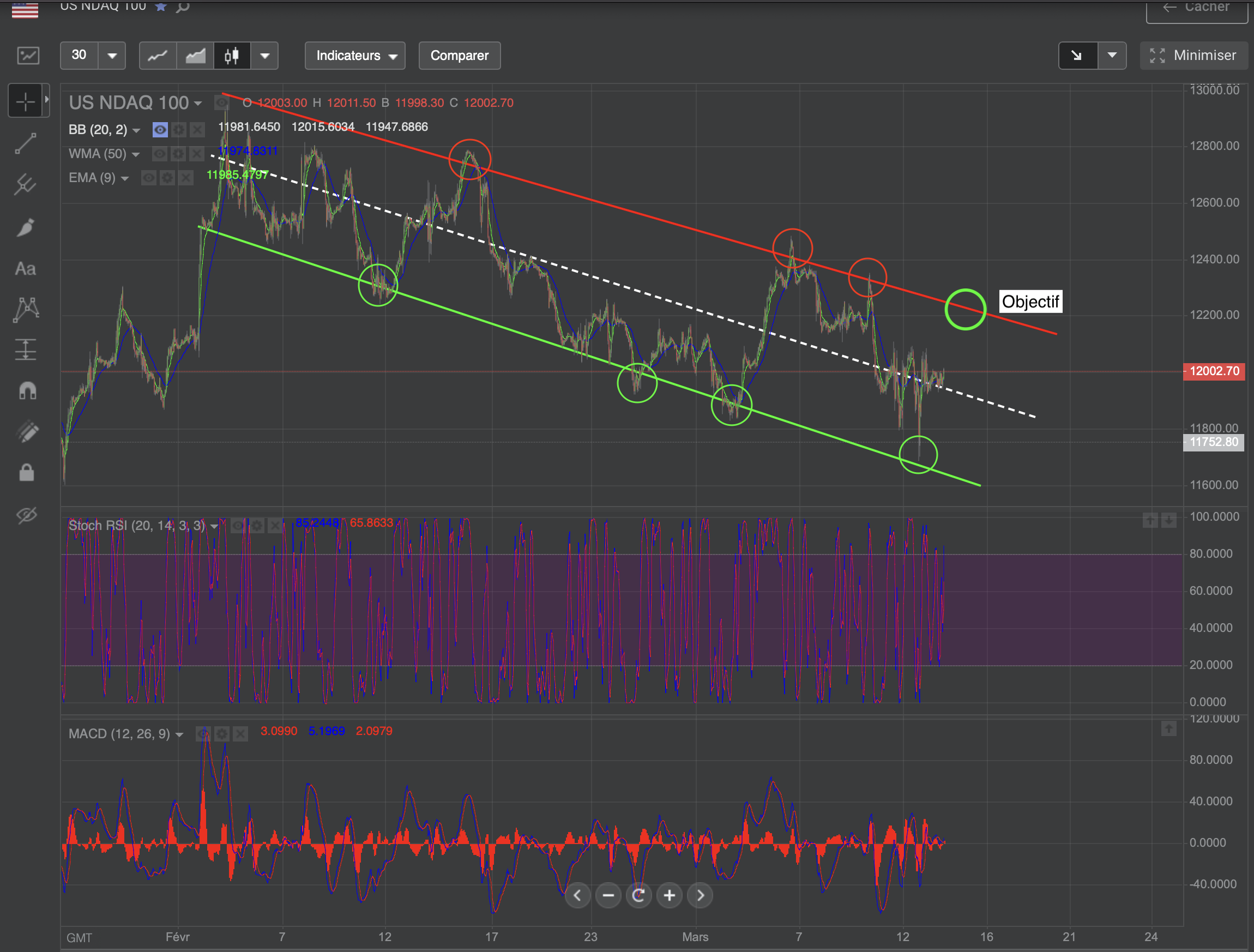Enable the magnet snap tool

[27, 390]
